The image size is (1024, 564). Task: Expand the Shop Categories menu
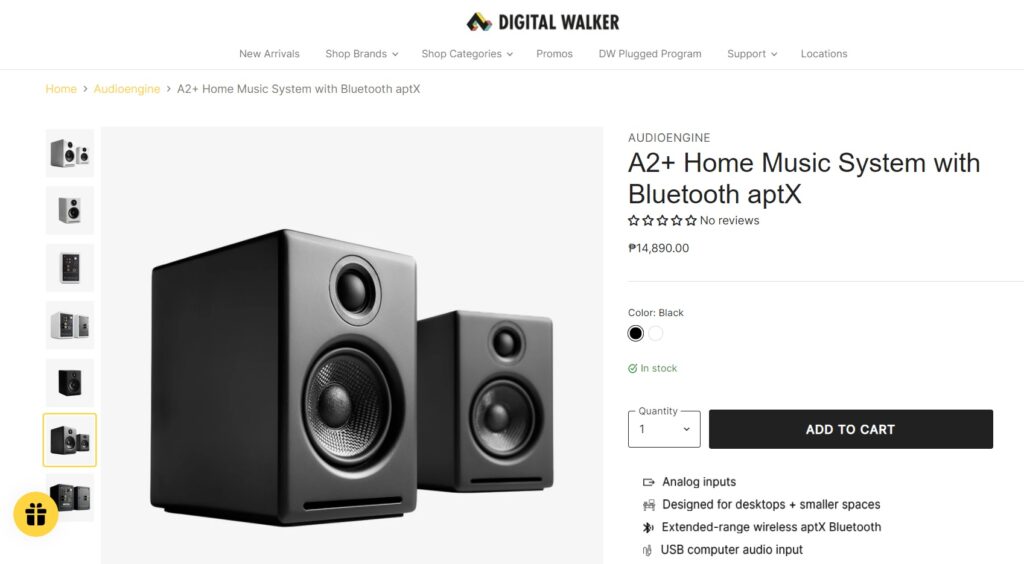click(467, 54)
